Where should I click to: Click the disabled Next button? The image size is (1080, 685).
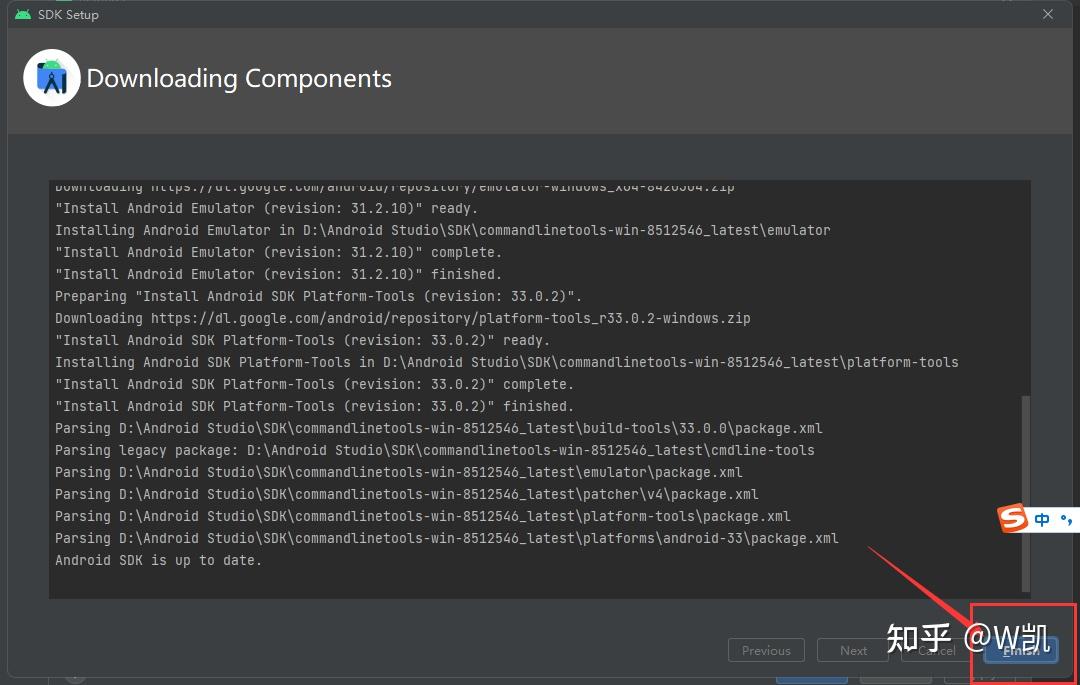click(853, 650)
